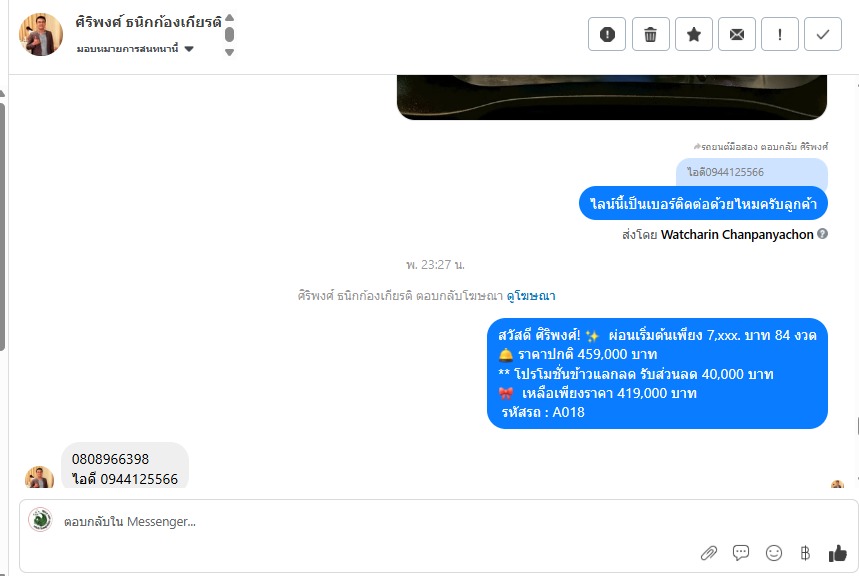Open ศิริพงศ์'s profile picture in the header
This screenshot has width=859, height=576.
(41, 35)
